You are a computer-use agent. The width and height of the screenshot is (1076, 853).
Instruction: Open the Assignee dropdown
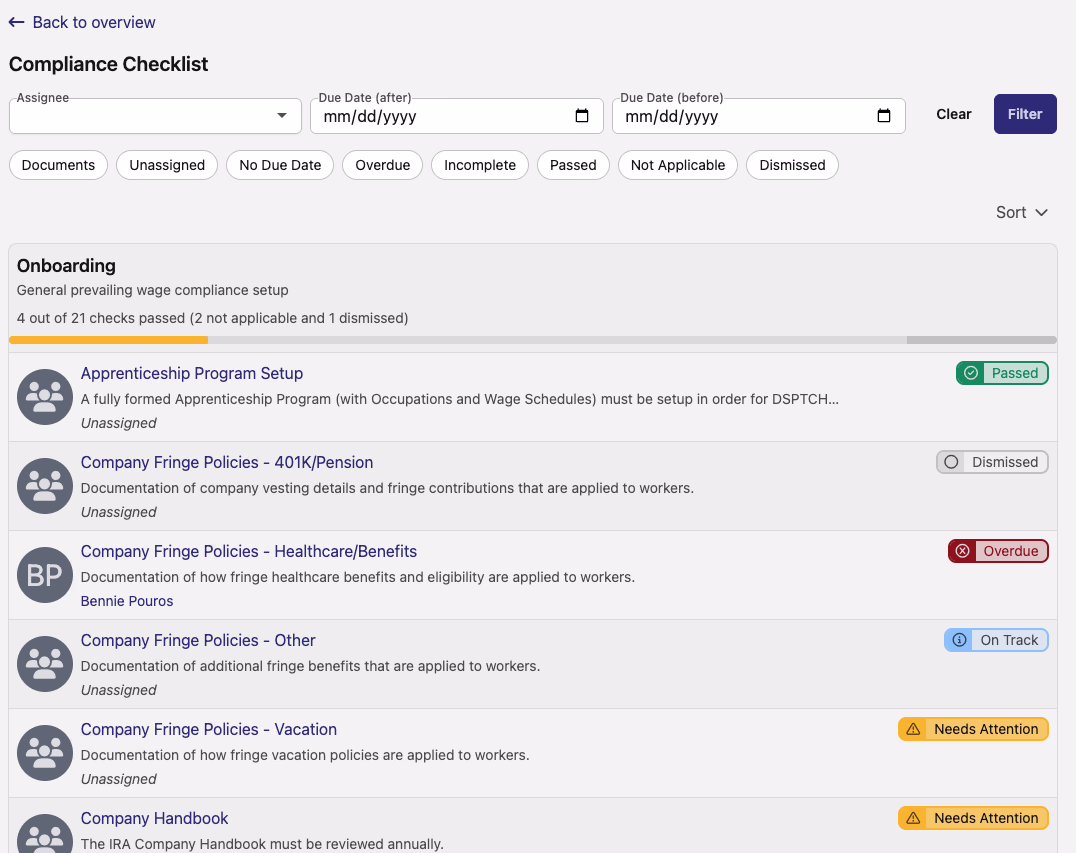(155, 116)
